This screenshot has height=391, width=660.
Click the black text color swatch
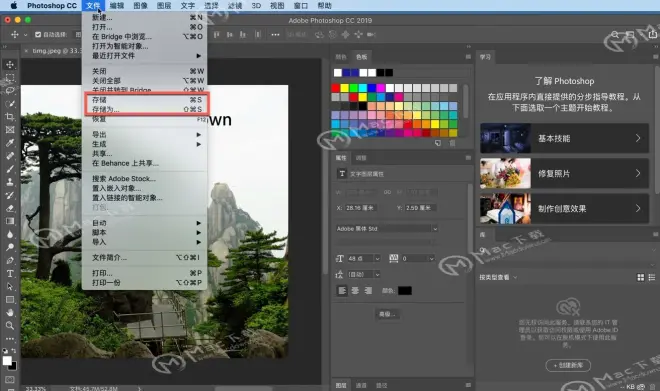pyautogui.click(x=405, y=290)
